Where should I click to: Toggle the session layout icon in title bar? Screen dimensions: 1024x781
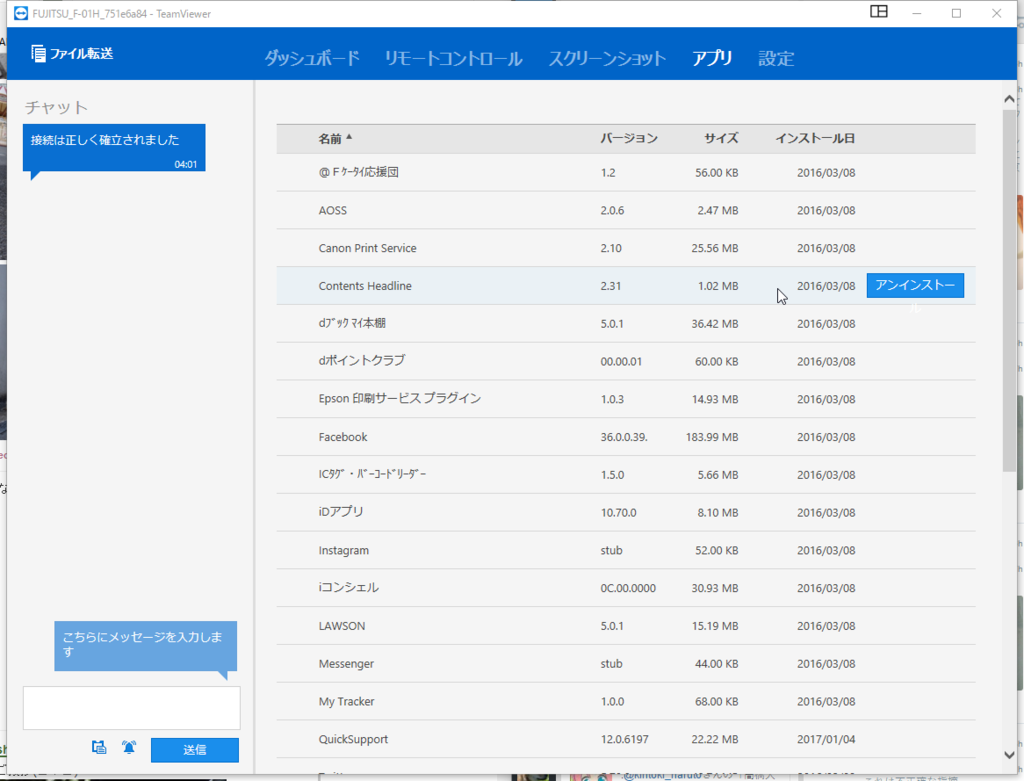click(x=878, y=12)
